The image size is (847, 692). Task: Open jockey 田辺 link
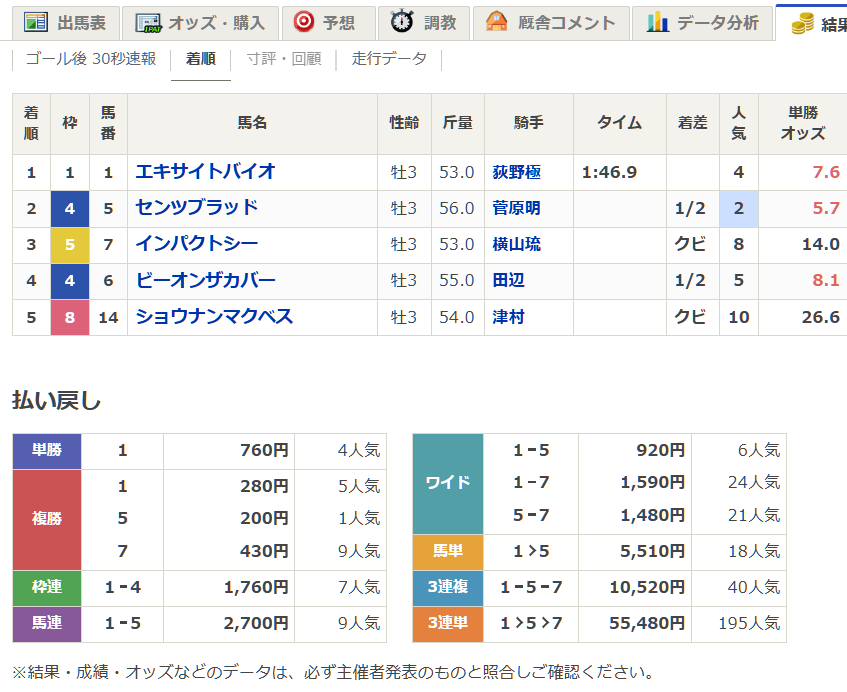point(508,280)
